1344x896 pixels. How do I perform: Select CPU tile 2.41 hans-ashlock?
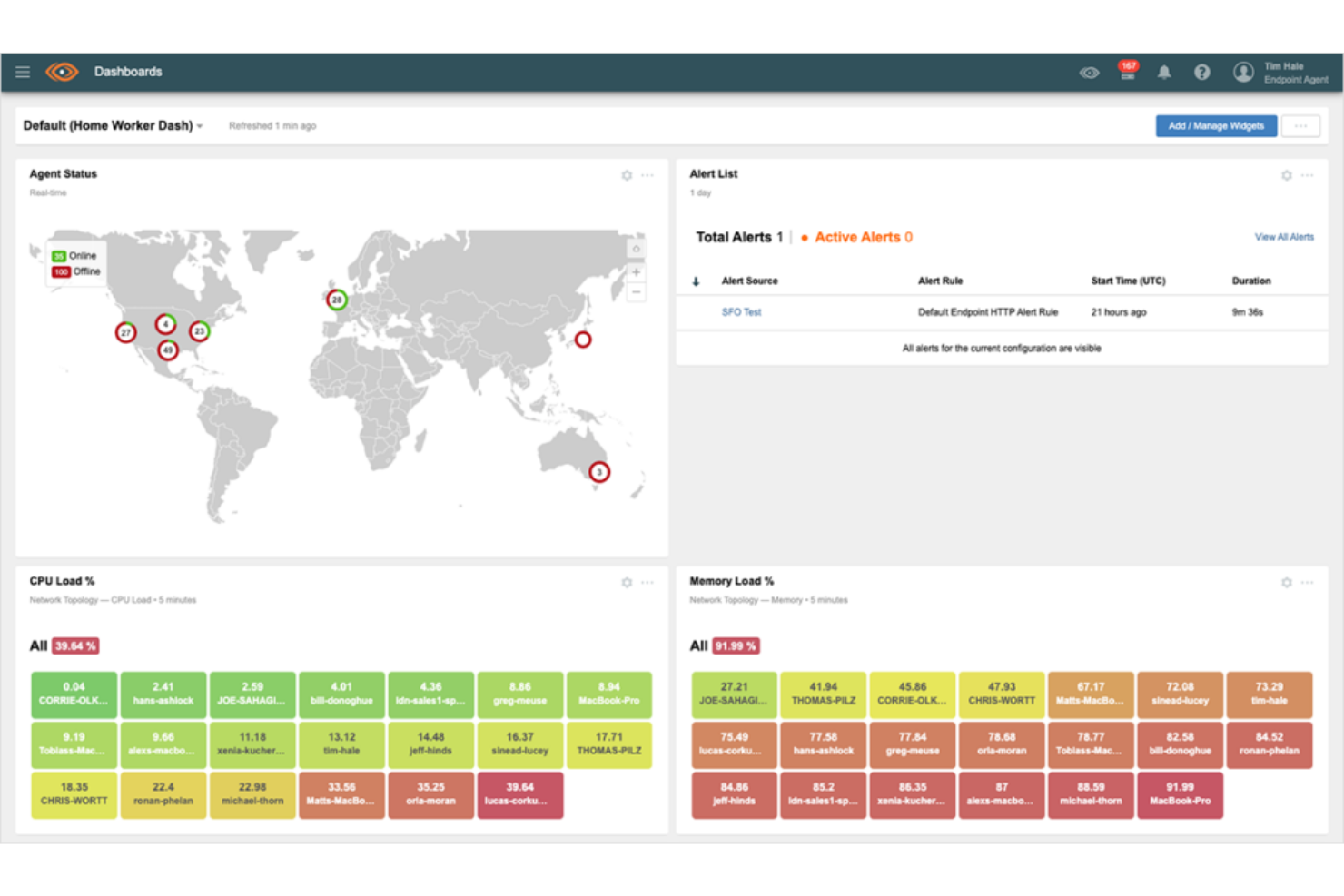(163, 694)
